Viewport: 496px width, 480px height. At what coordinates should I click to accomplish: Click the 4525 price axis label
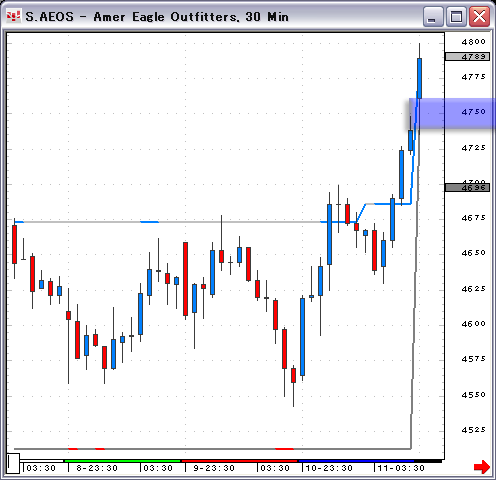tap(473, 430)
